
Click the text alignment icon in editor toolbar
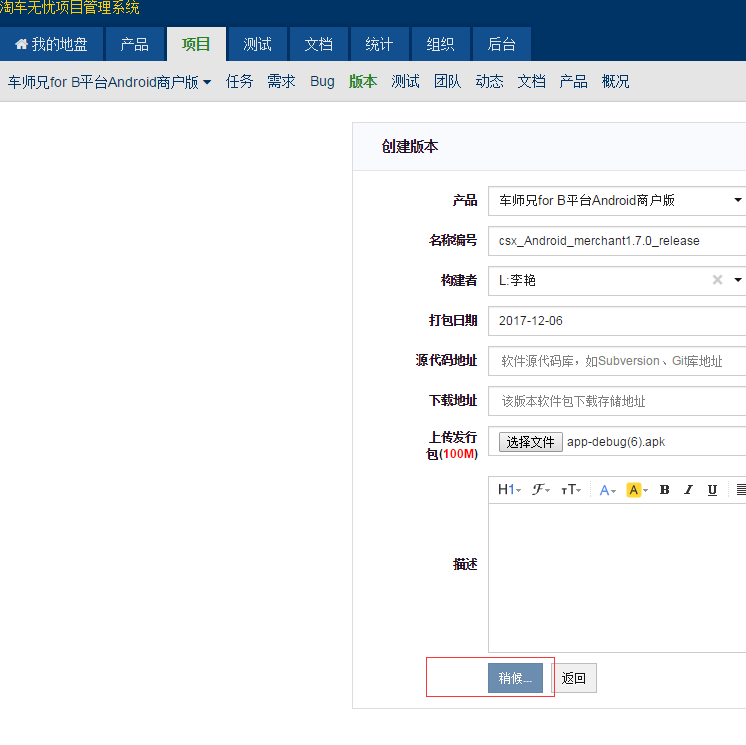[740, 490]
